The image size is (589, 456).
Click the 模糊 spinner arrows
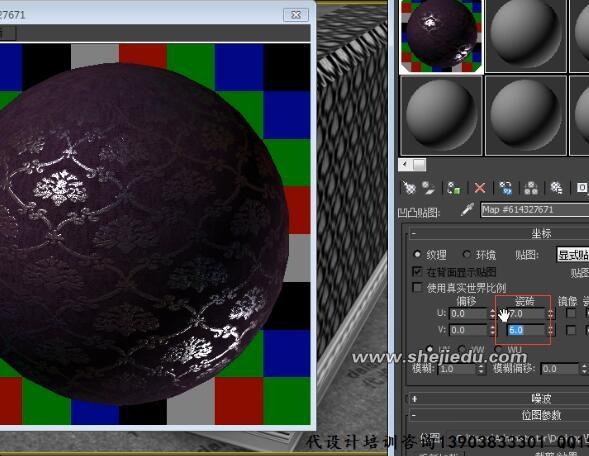click(x=481, y=369)
